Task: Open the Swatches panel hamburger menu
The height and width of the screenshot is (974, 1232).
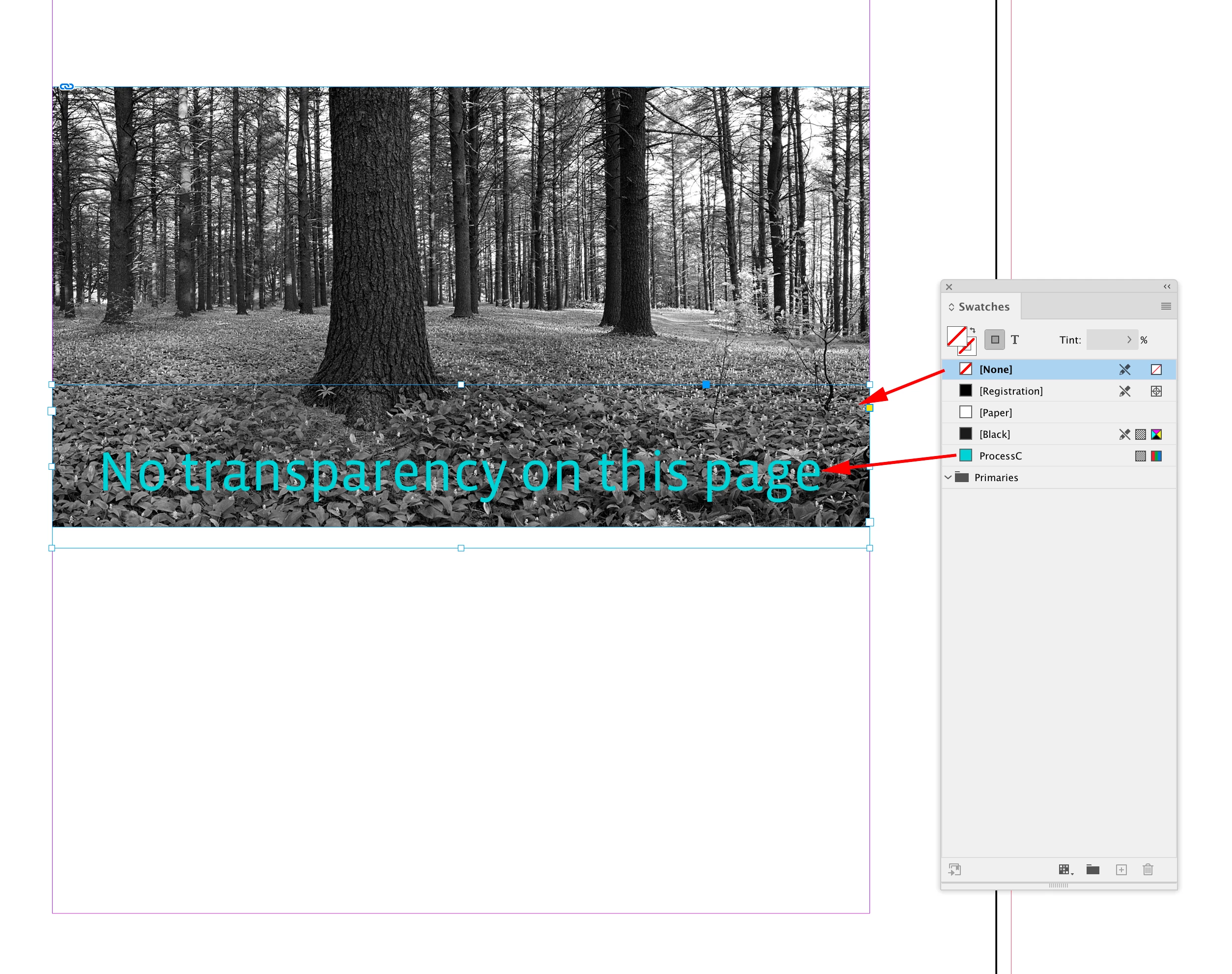Action: pos(1166,306)
